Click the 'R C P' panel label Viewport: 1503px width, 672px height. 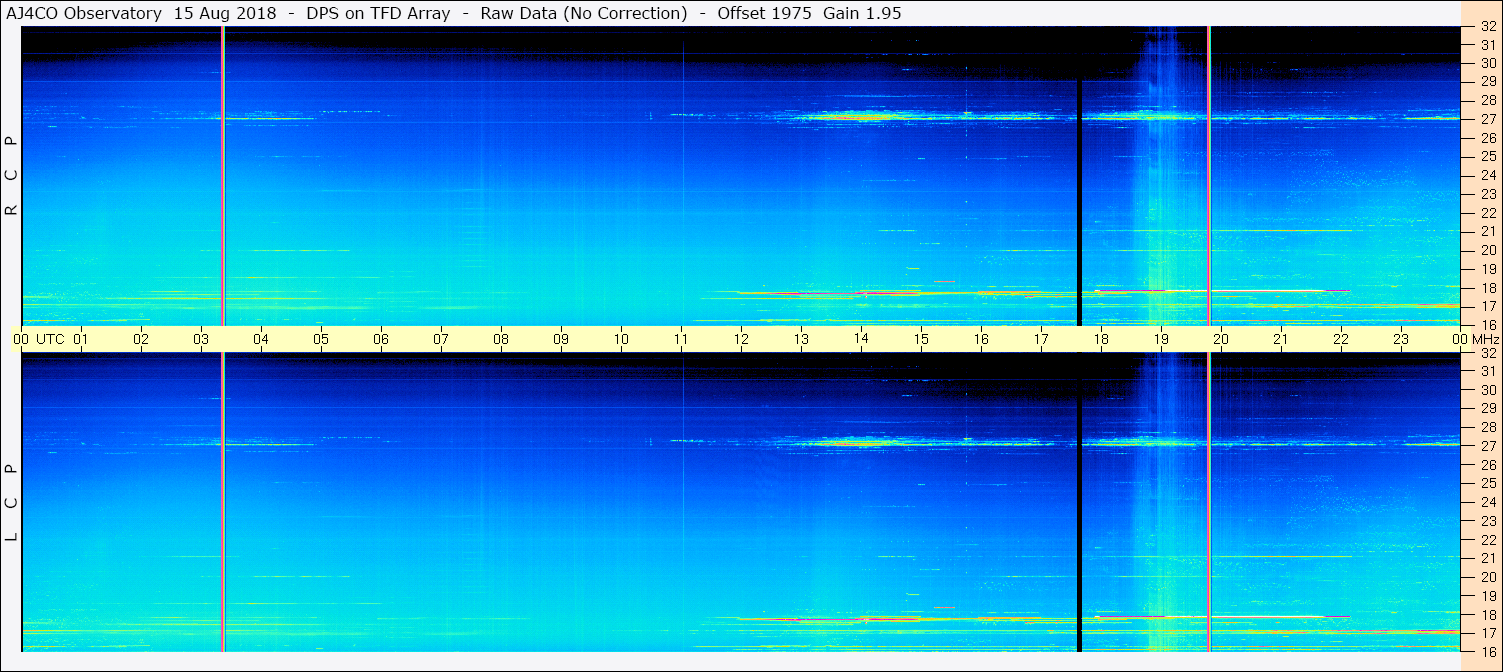[x=12, y=177]
